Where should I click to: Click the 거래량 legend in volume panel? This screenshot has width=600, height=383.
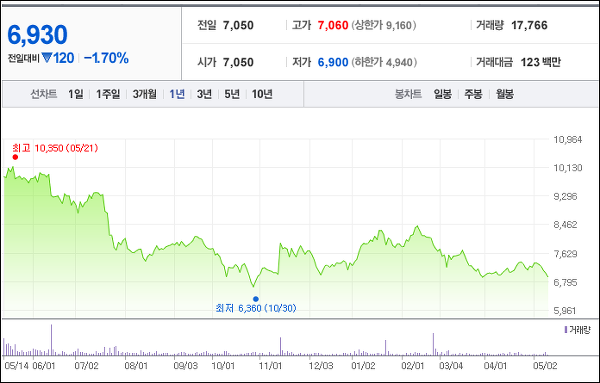point(577,329)
